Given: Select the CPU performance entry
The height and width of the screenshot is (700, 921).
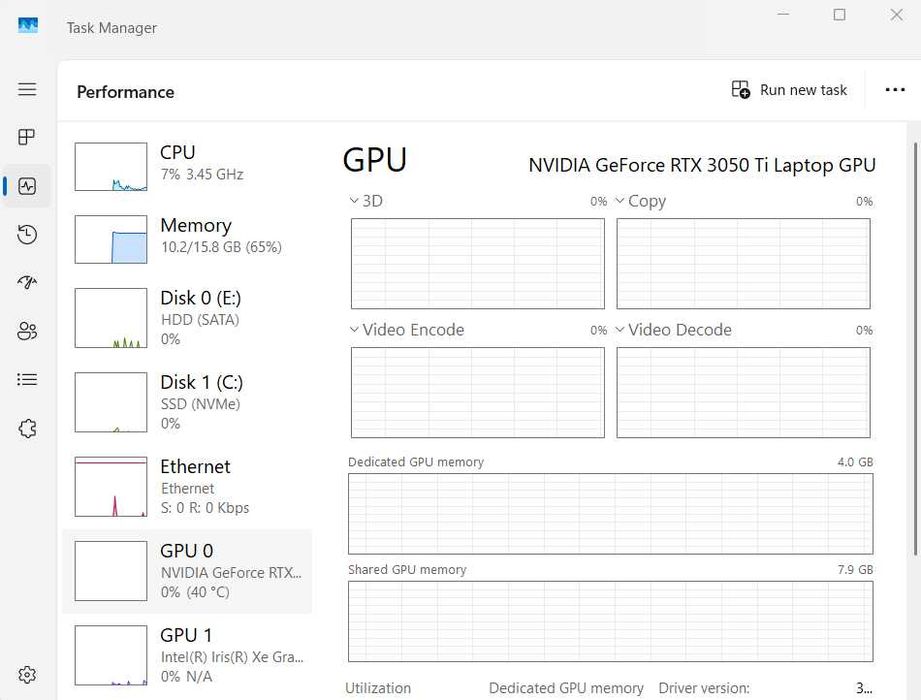Looking at the screenshot, I should [187, 167].
